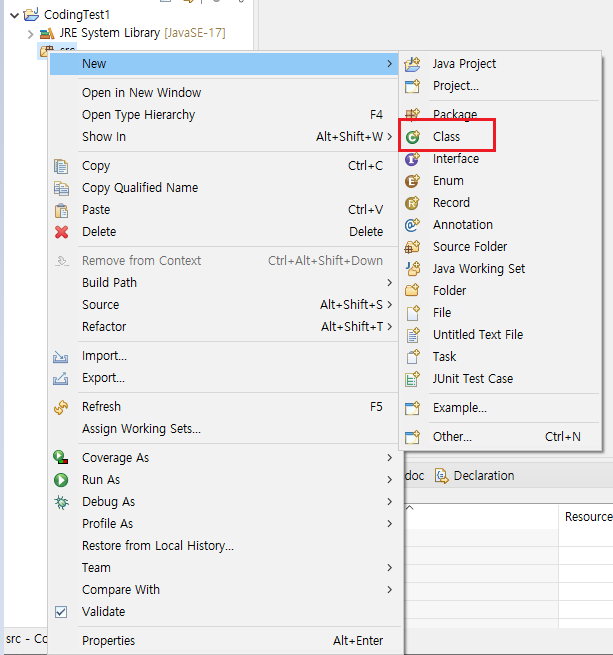Image resolution: width=613 pixels, height=655 pixels.
Task: Click the File icon in New submenu
Action: coord(413,312)
